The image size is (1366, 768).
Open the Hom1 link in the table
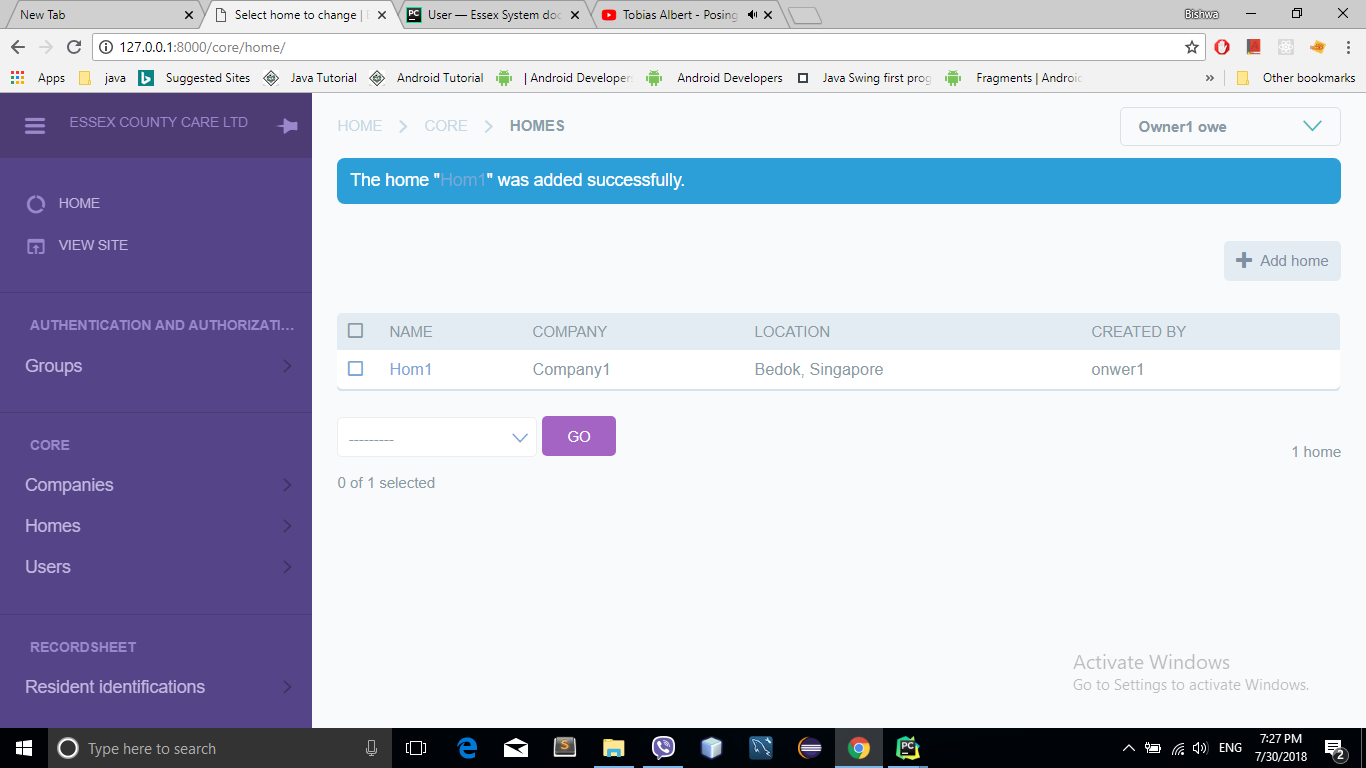410,369
